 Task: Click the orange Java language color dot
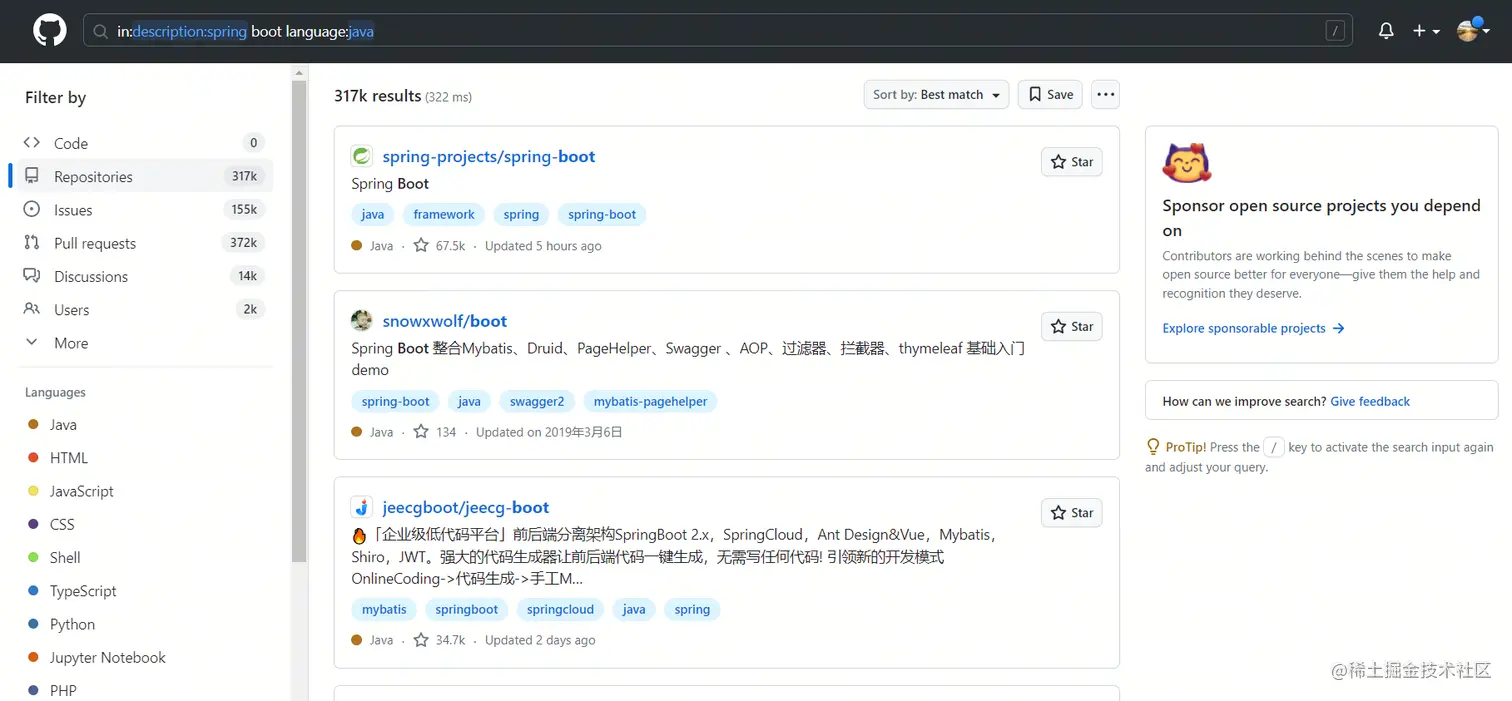pos(33,425)
